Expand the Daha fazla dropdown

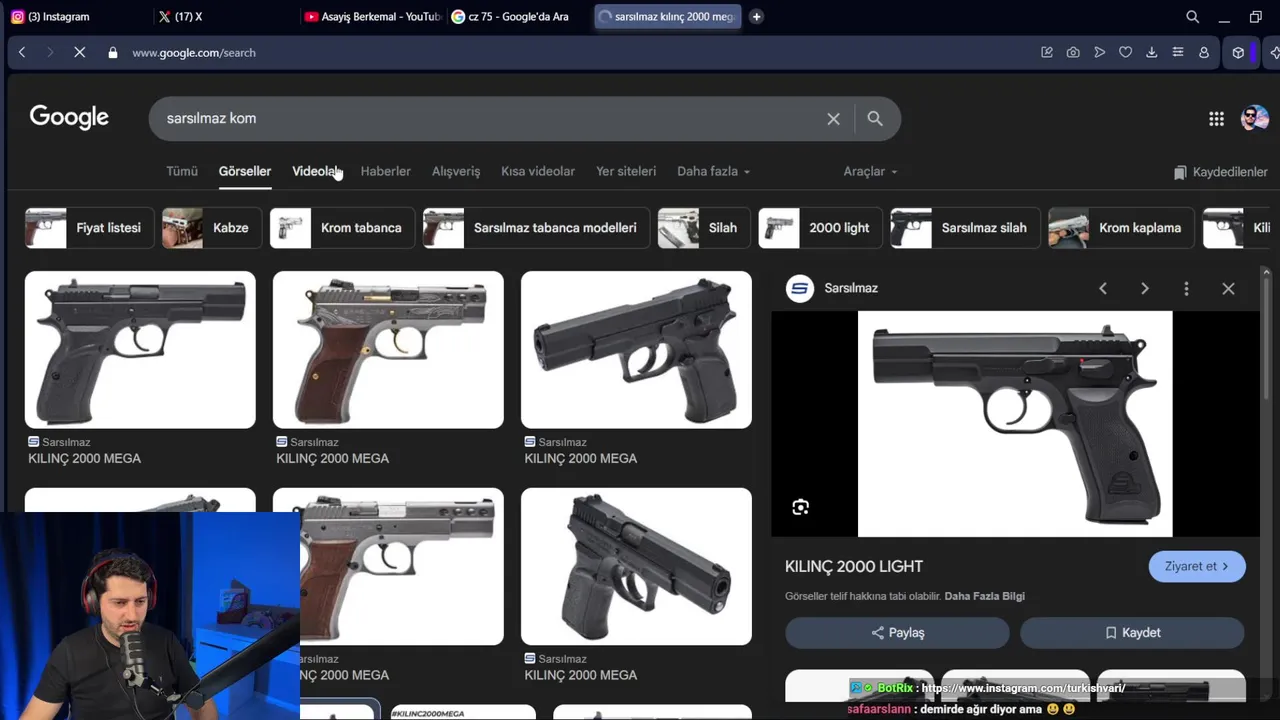point(713,171)
